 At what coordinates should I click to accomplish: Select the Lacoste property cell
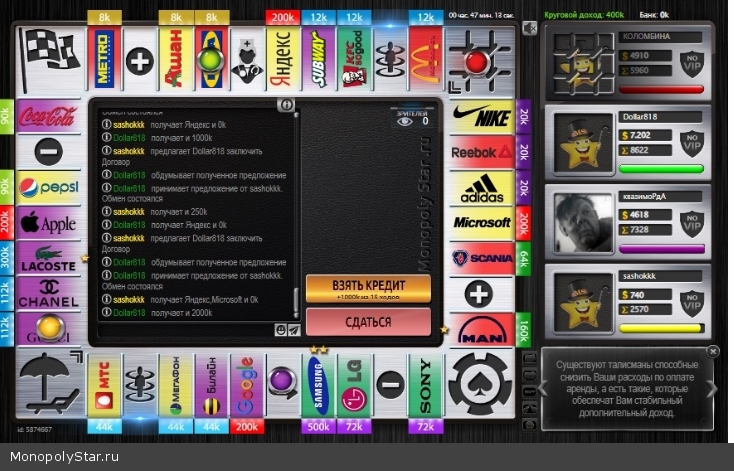click(49, 258)
